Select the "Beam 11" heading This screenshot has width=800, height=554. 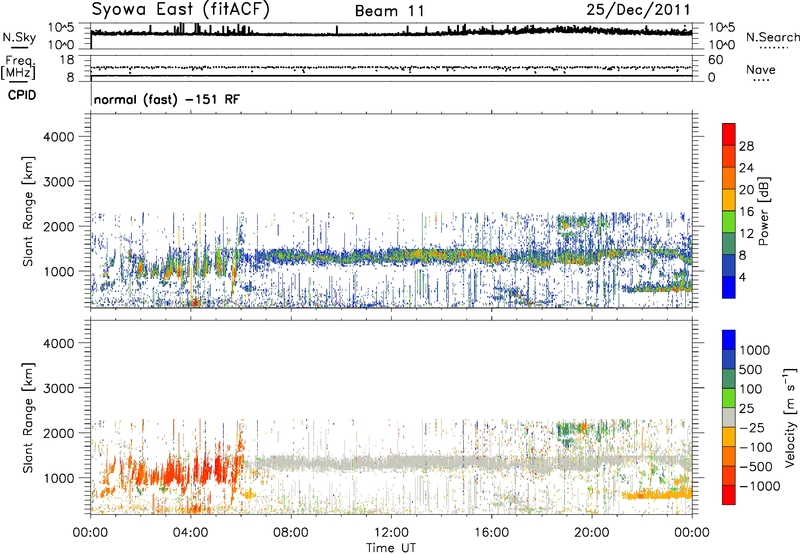coord(390,11)
